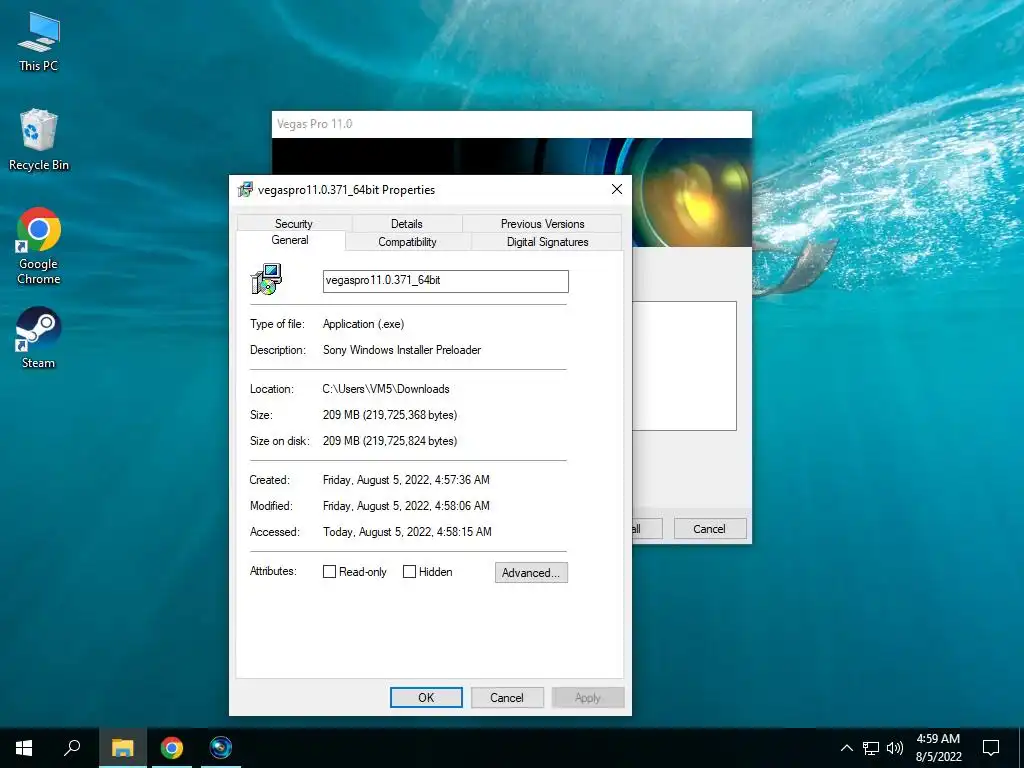Open the notification center icon
1024x768 pixels.
[991, 748]
